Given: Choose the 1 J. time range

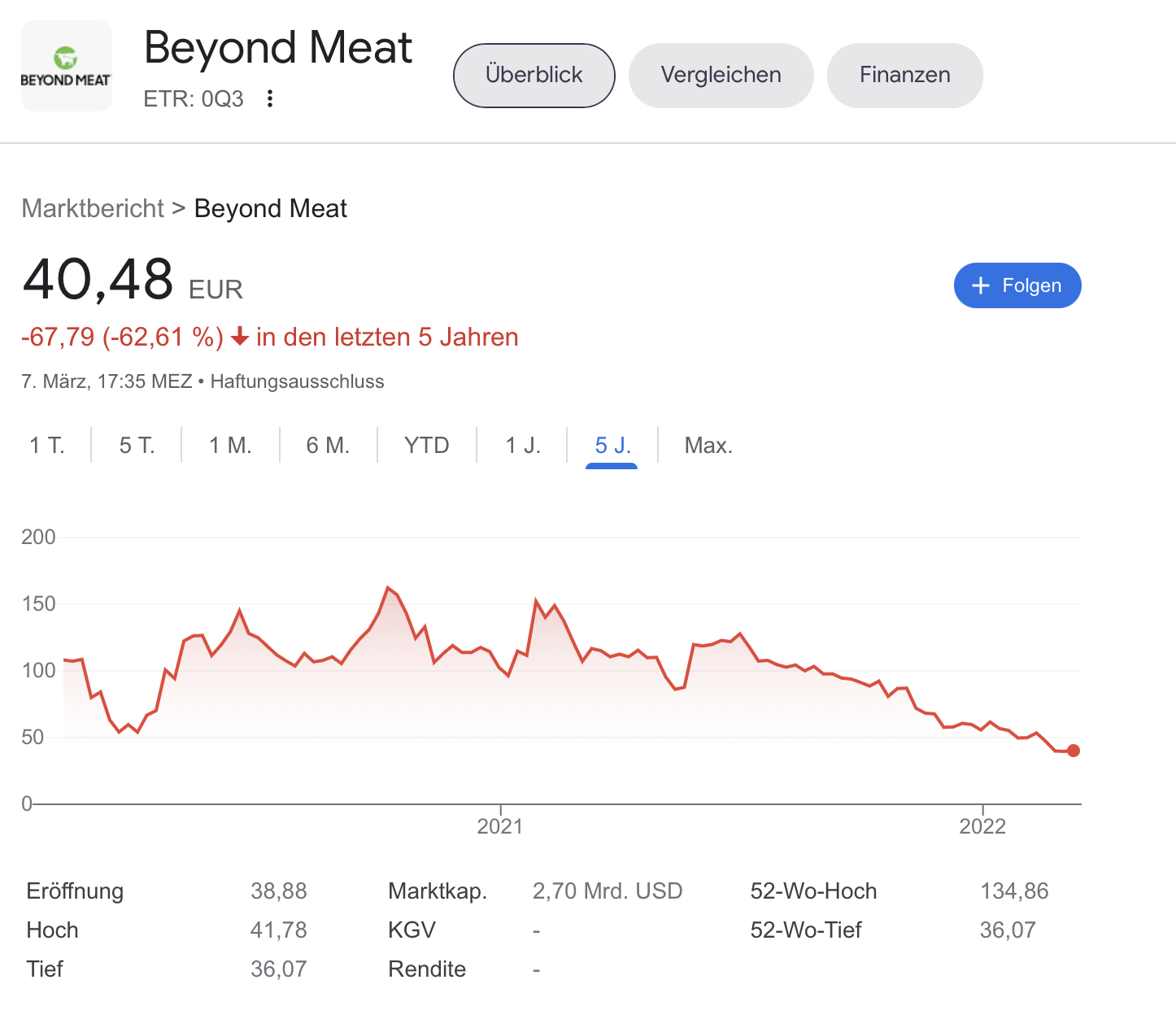Looking at the screenshot, I should pos(522,446).
